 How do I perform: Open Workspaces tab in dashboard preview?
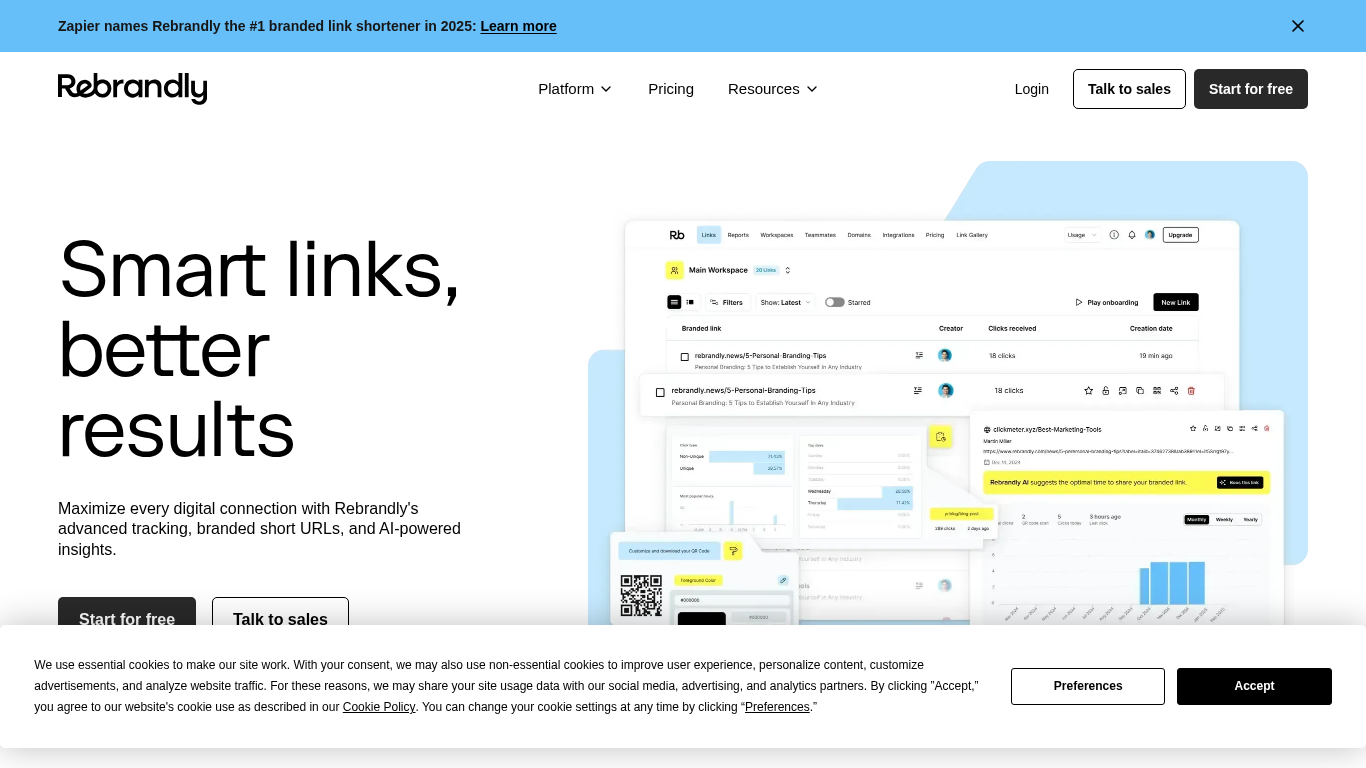click(x=777, y=235)
